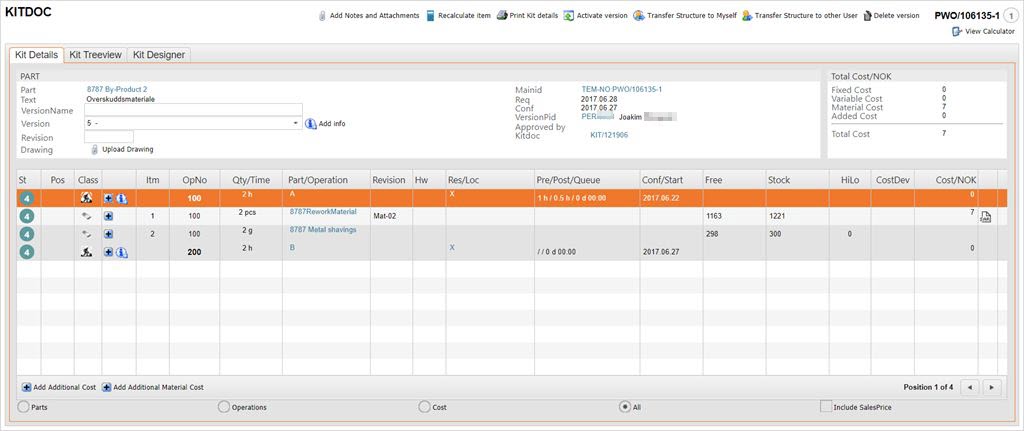The image size is (1024, 431).
Task: Click the Delete version trash icon
Action: 867,16
